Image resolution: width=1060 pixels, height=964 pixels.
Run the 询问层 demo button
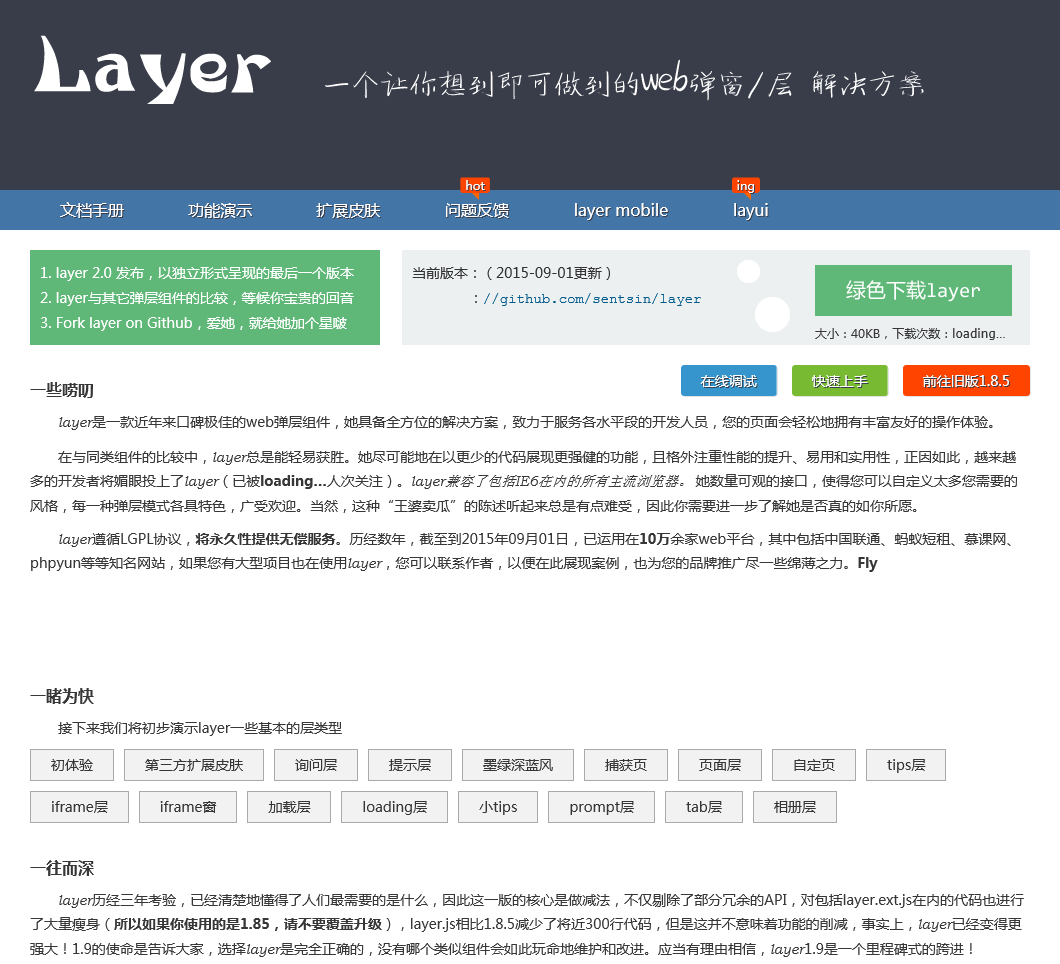(316, 765)
